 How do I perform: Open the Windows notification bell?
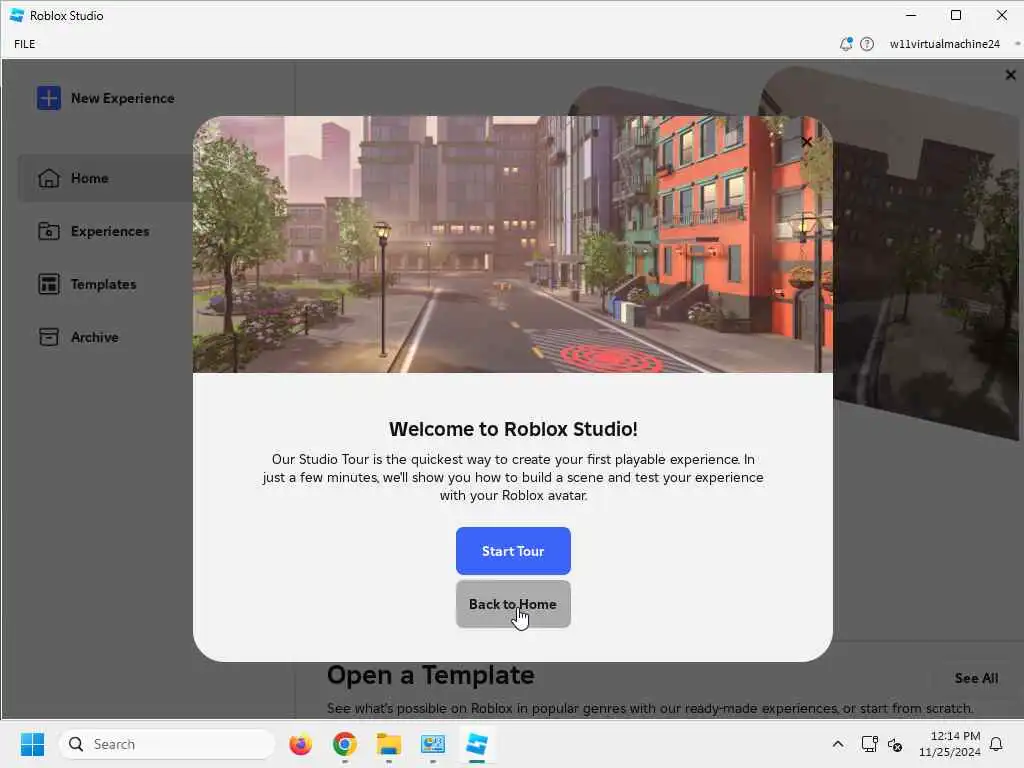click(997, 744)
